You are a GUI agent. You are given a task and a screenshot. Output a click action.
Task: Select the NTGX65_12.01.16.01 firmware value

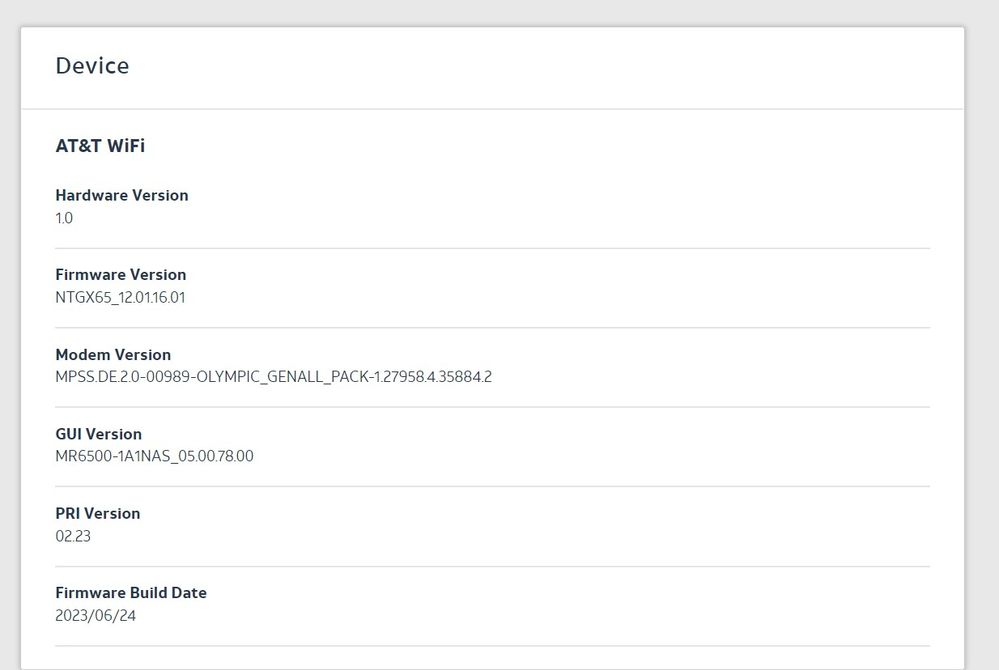click(x=120, y=297)
